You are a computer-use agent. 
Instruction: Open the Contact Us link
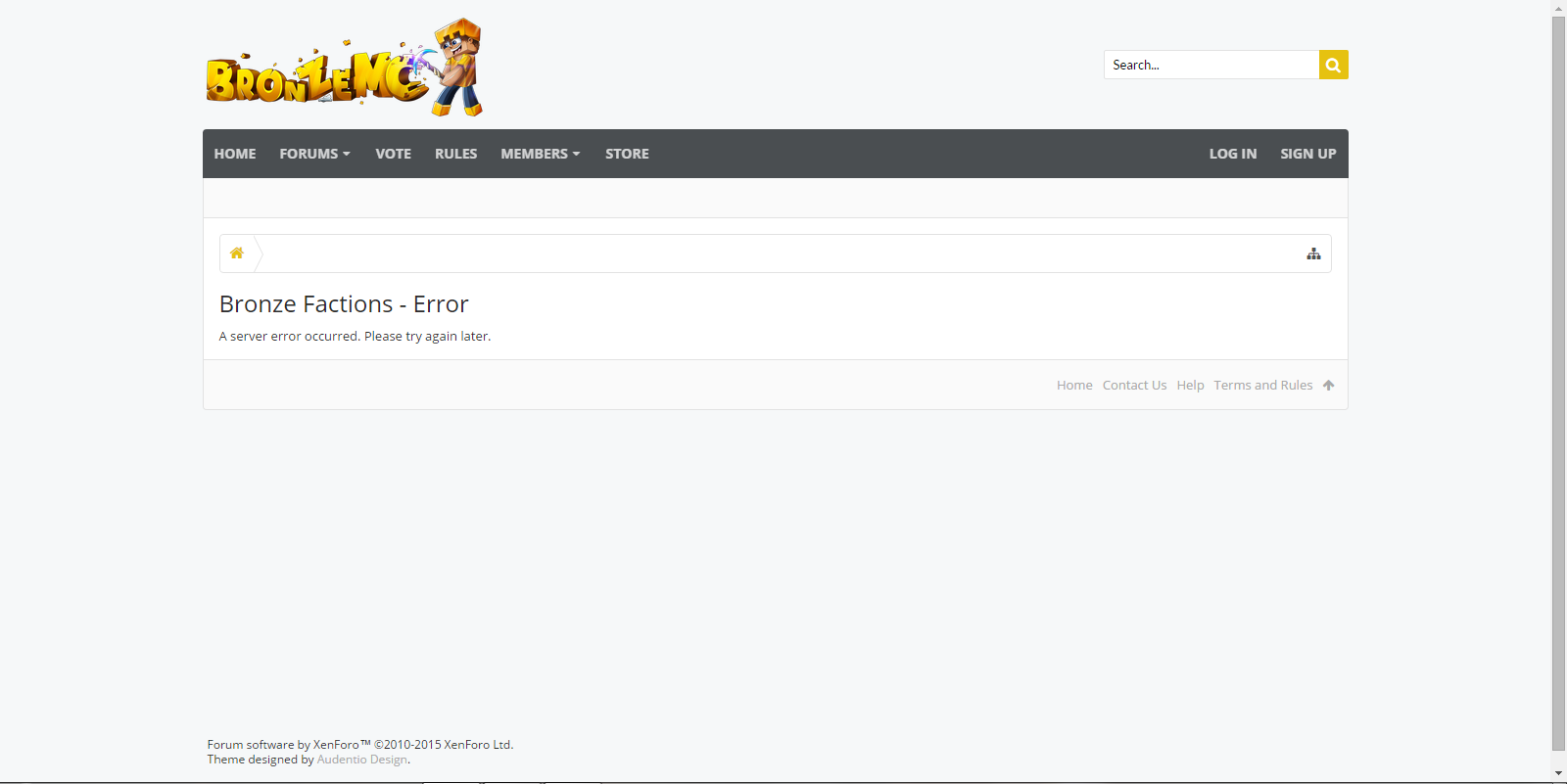coord(1134,386)
